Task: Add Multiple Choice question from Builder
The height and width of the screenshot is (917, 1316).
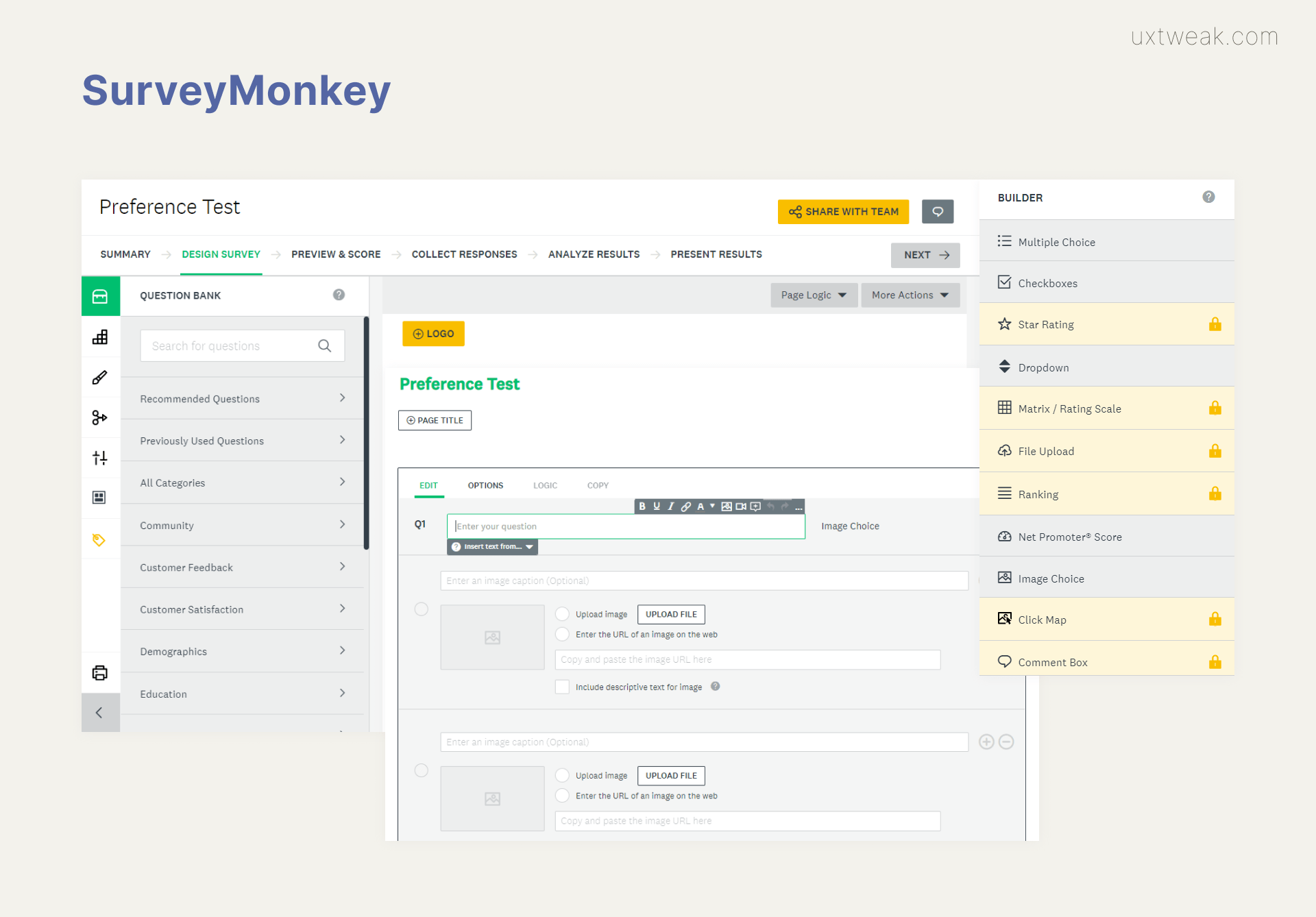Action: 1107,241
